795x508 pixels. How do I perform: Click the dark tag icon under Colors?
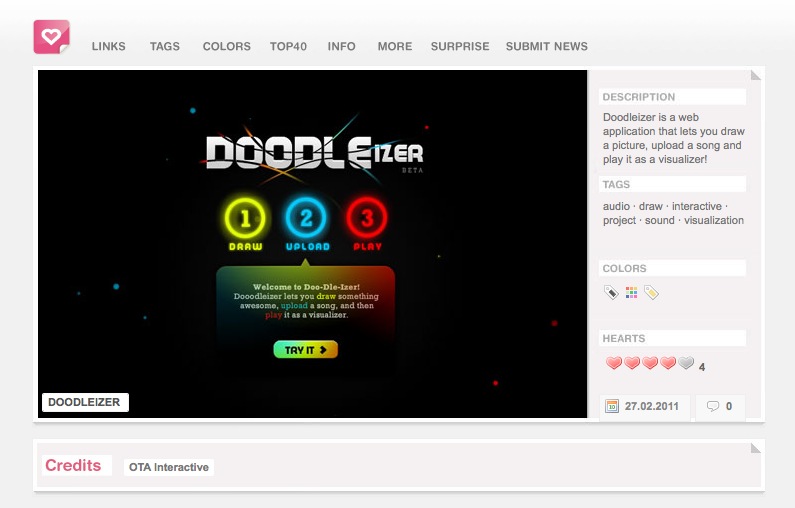[611, 293]
